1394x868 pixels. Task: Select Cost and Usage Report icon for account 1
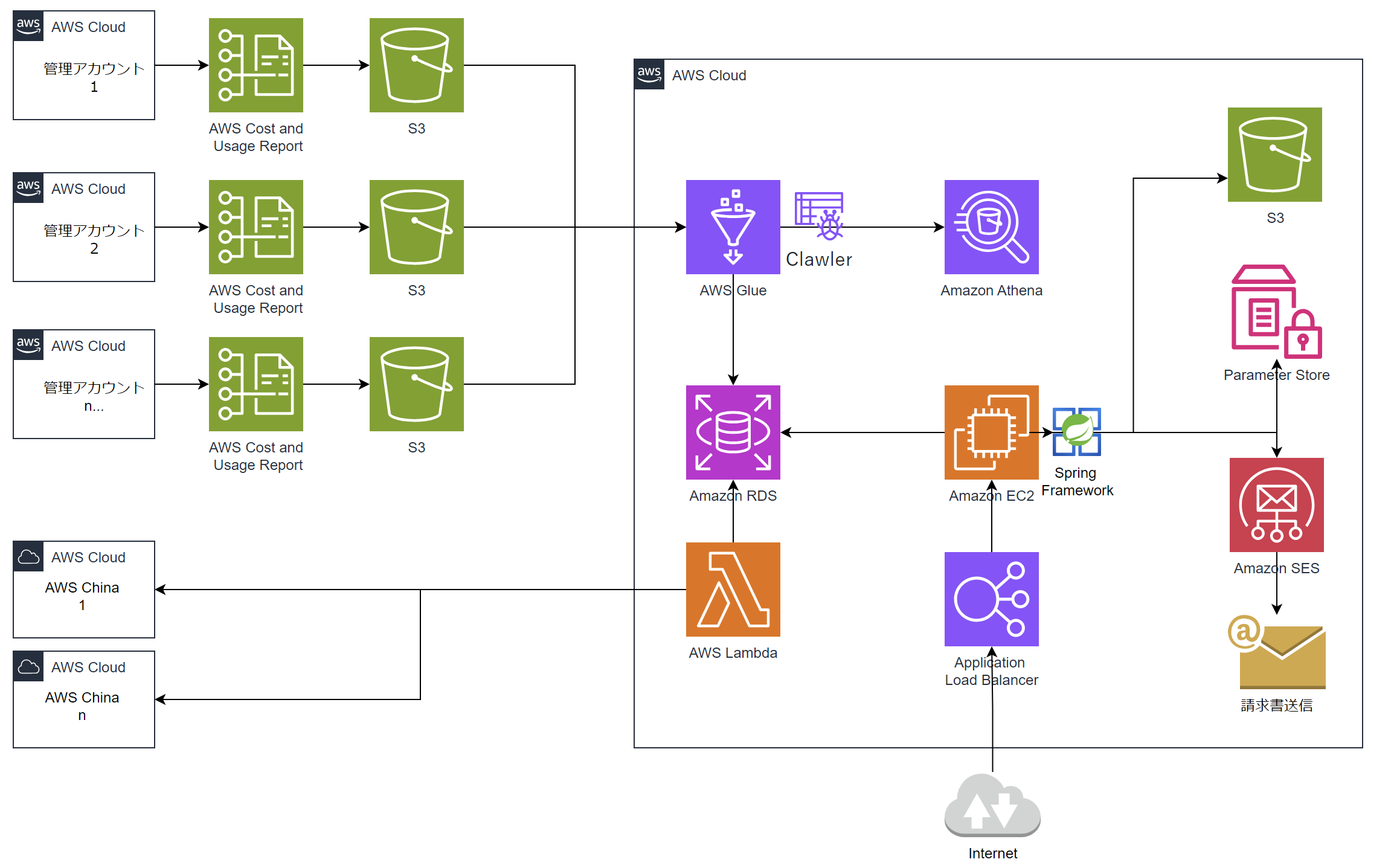click(255, 65)
